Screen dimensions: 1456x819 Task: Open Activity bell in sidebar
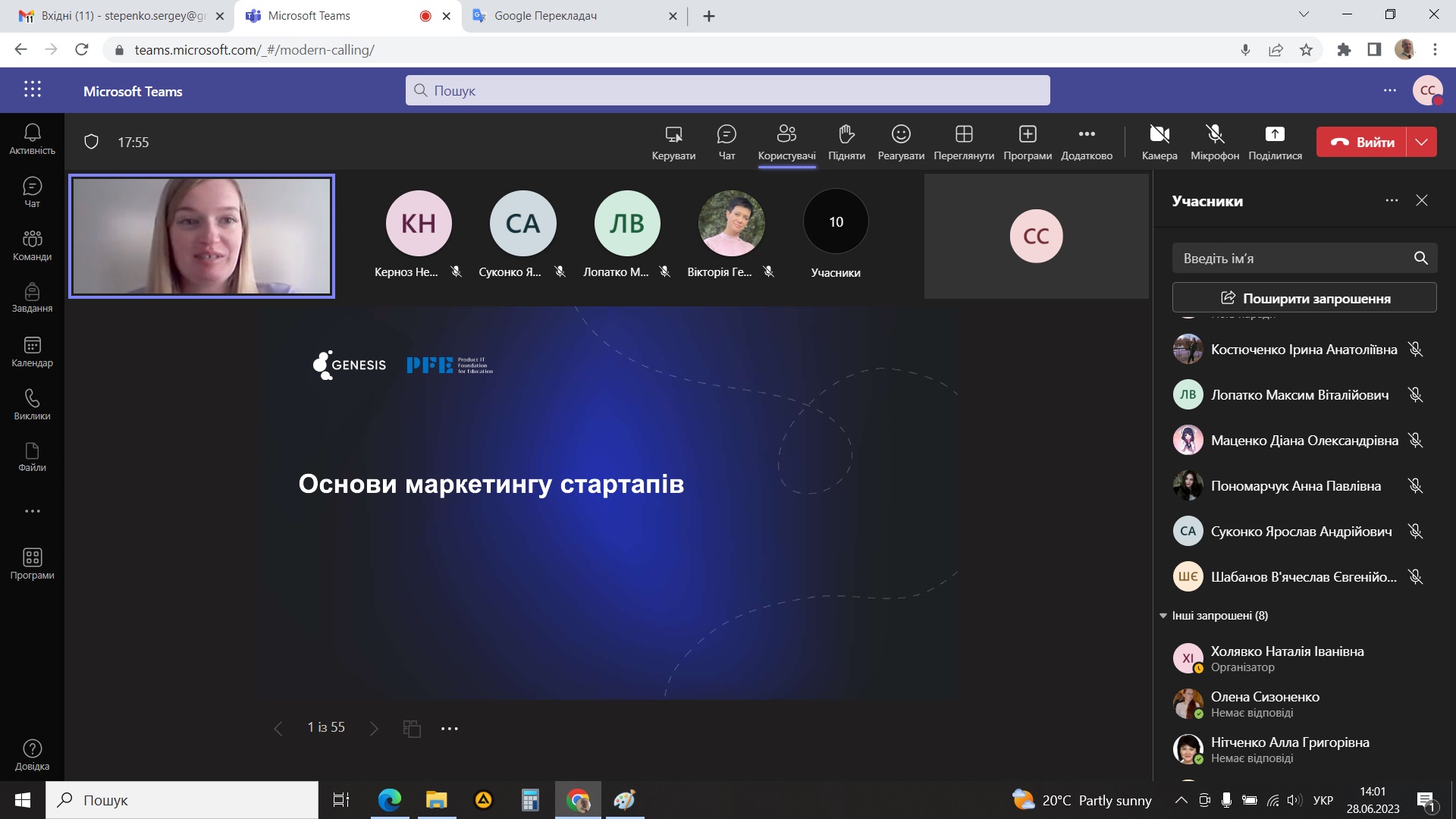pos(32,139)
